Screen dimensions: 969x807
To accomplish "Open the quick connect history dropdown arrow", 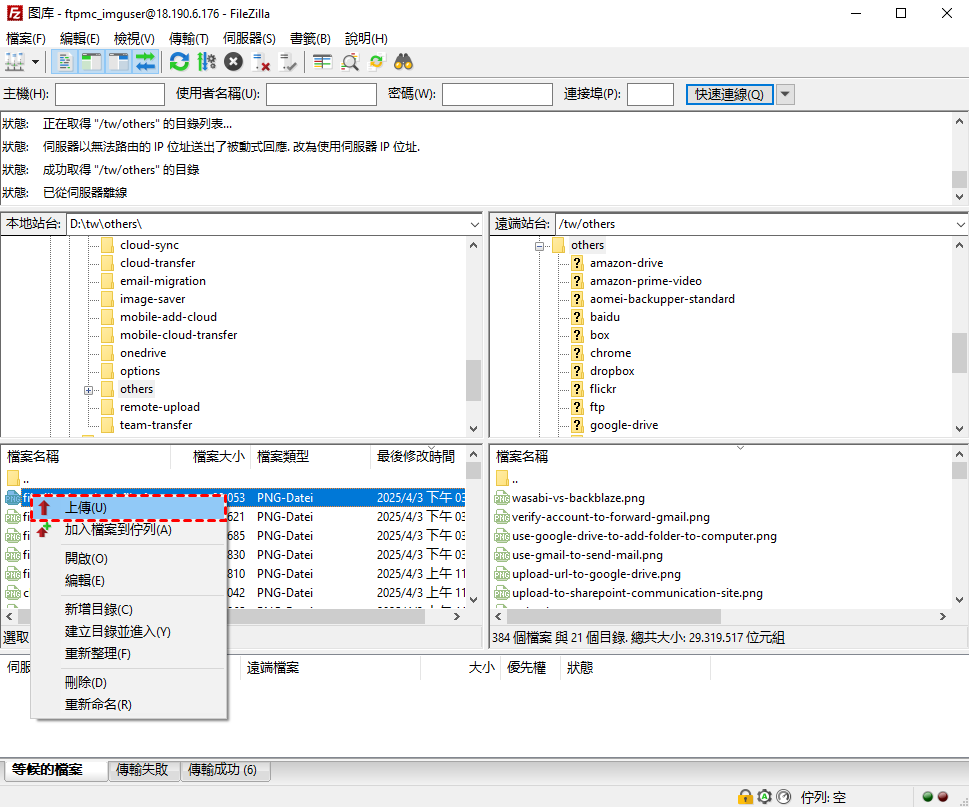I will click(785, 94).
